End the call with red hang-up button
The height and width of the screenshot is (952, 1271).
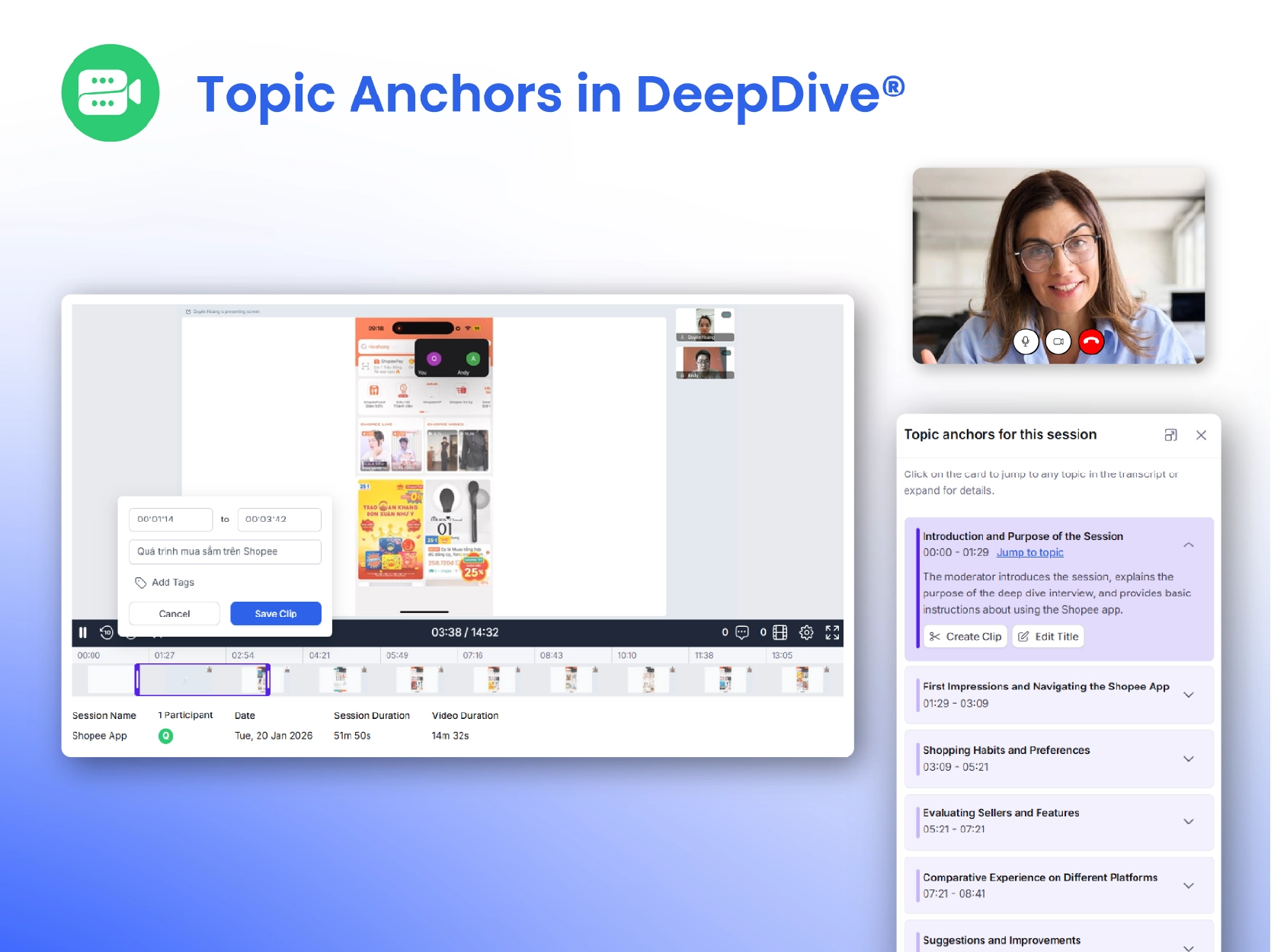(1091, 341)
